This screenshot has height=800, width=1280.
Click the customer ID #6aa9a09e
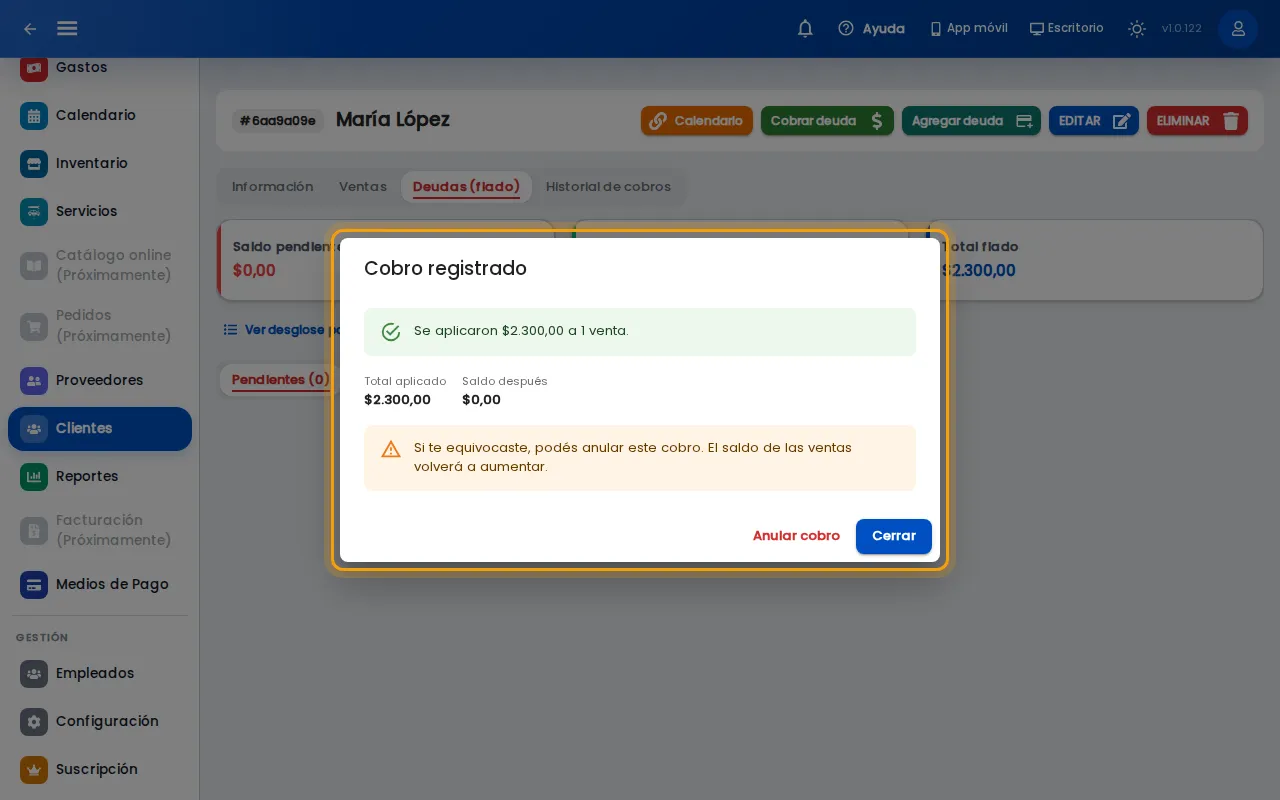(x=278, y=121)
